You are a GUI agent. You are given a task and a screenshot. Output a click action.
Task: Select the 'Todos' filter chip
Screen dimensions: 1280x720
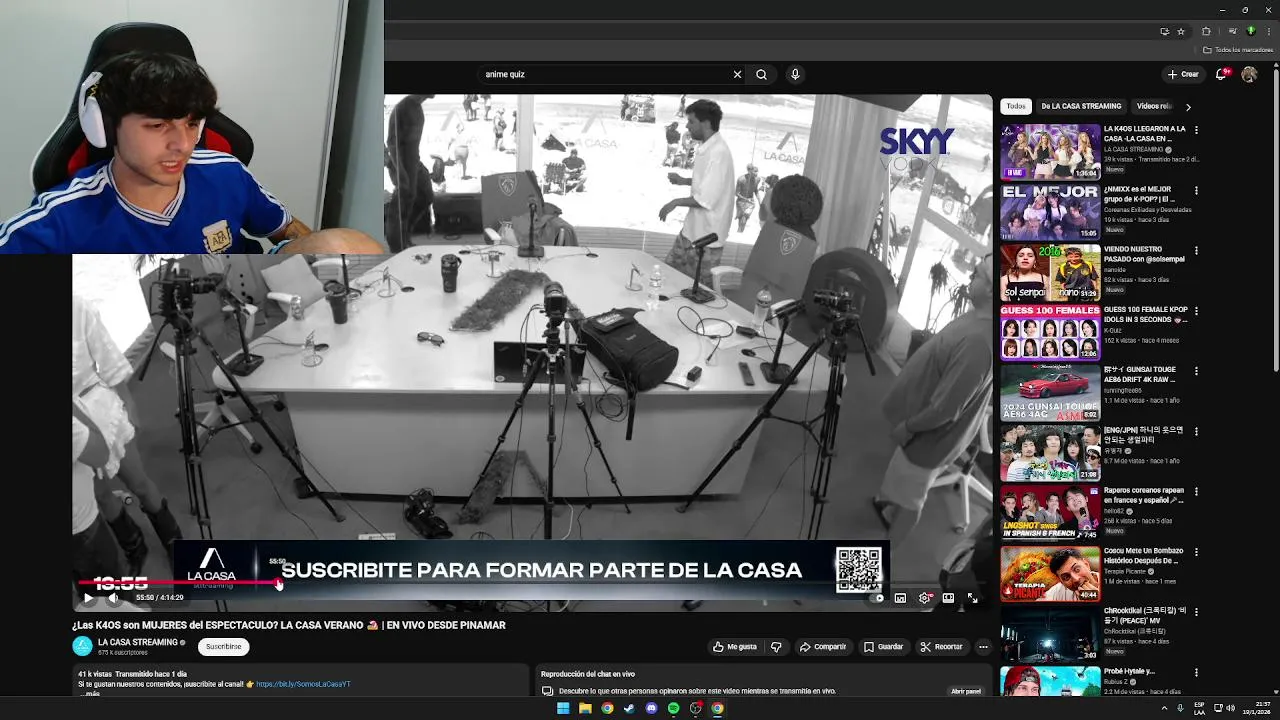coord(1016,106)
